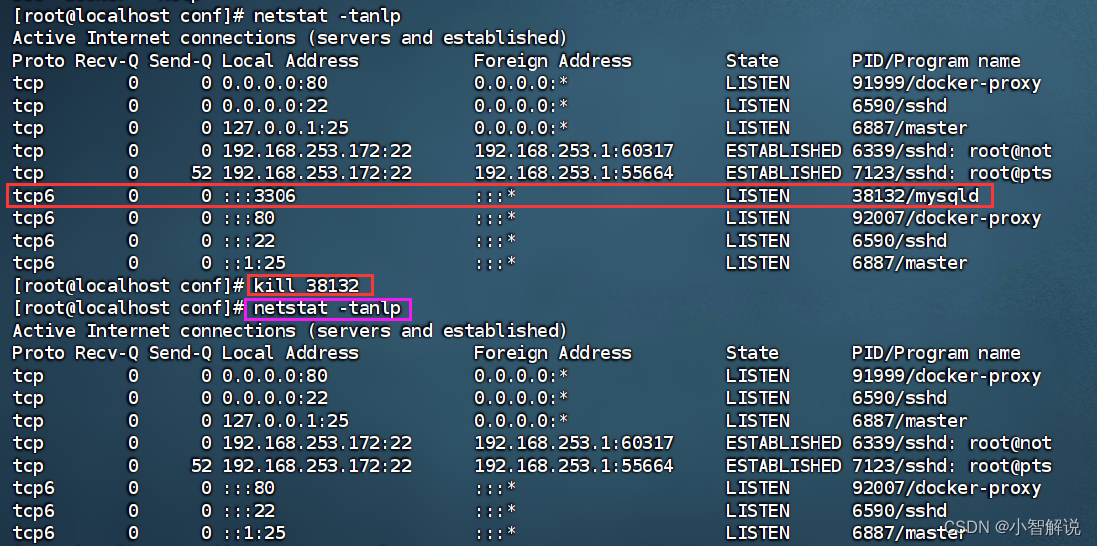Click the 'State' header before the kill command
Viewport: 1097px width, 546px height.
pyautogui.click(x=752, y=61)
